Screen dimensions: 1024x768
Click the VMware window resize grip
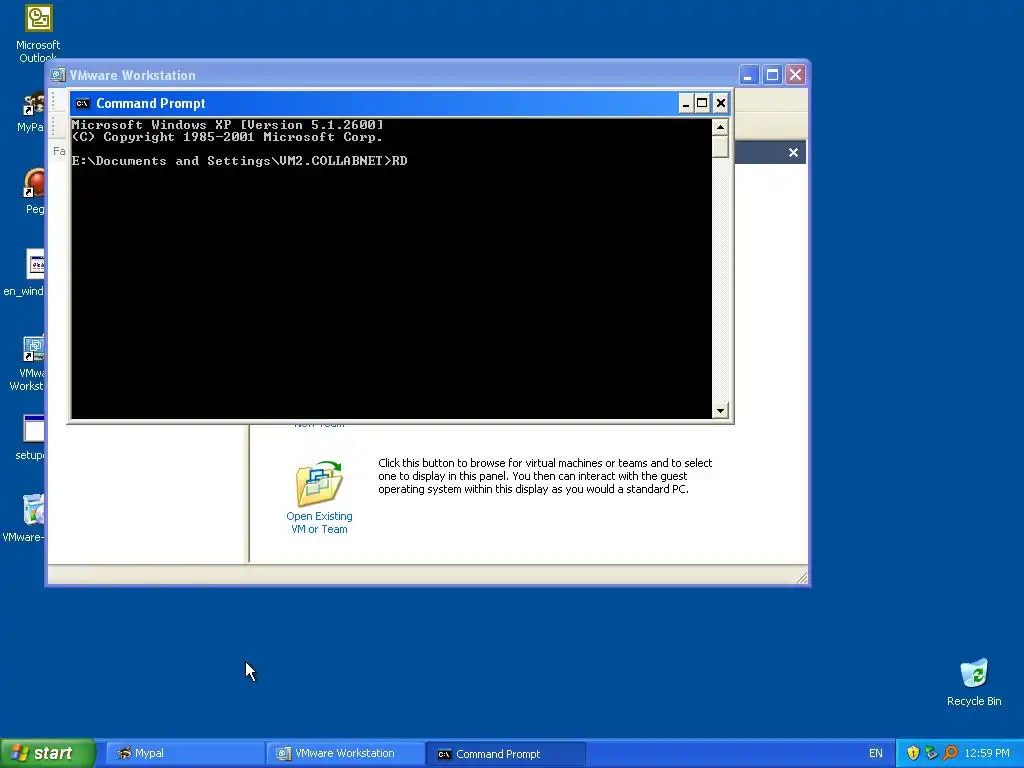[801, 577]
